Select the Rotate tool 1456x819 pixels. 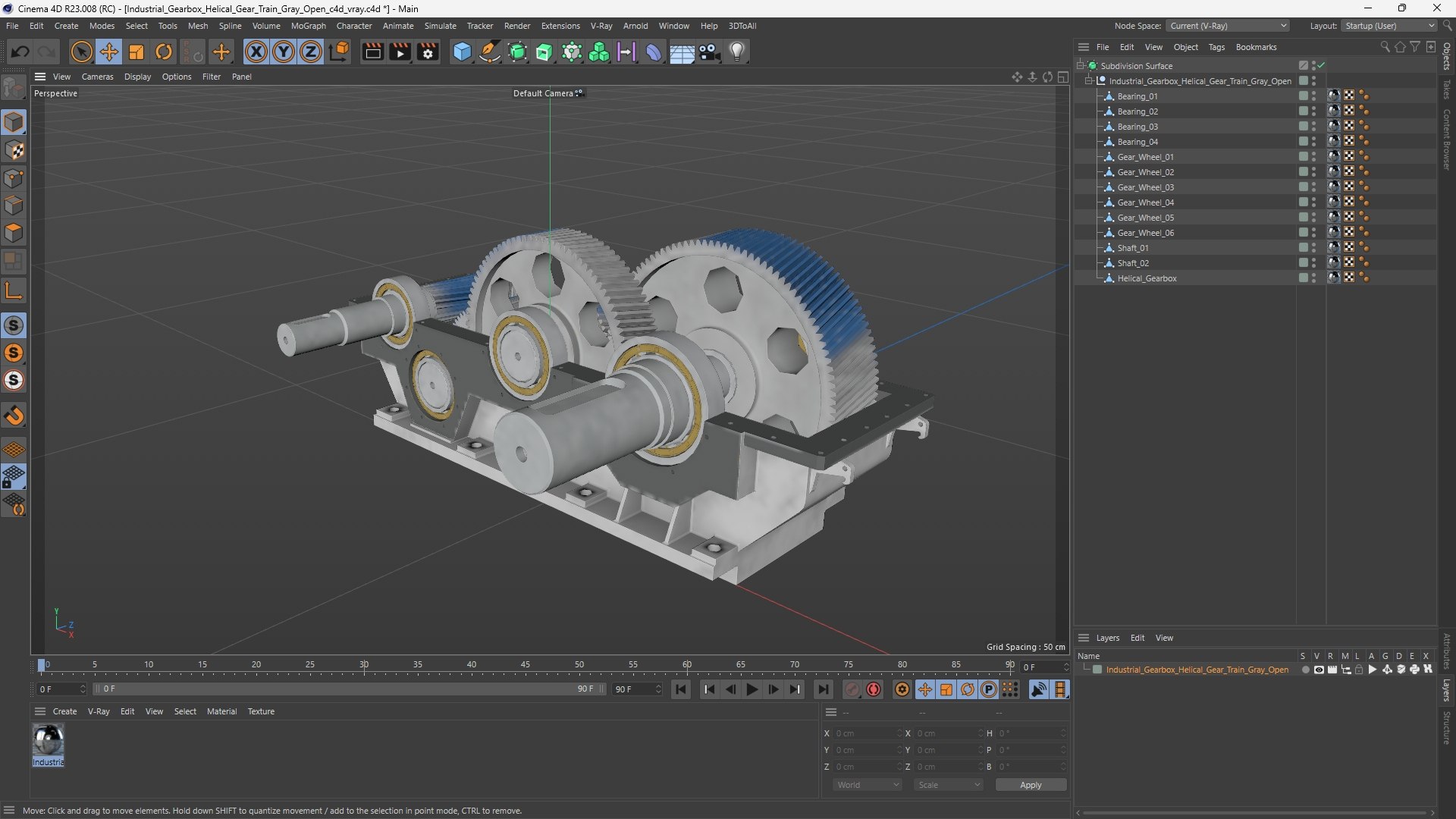164,52
